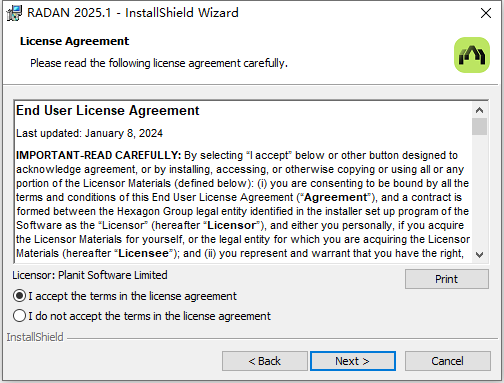504x383 pixels.
Task: Click the empty scrollbar track below the thumb
Action: click(479, 191)
